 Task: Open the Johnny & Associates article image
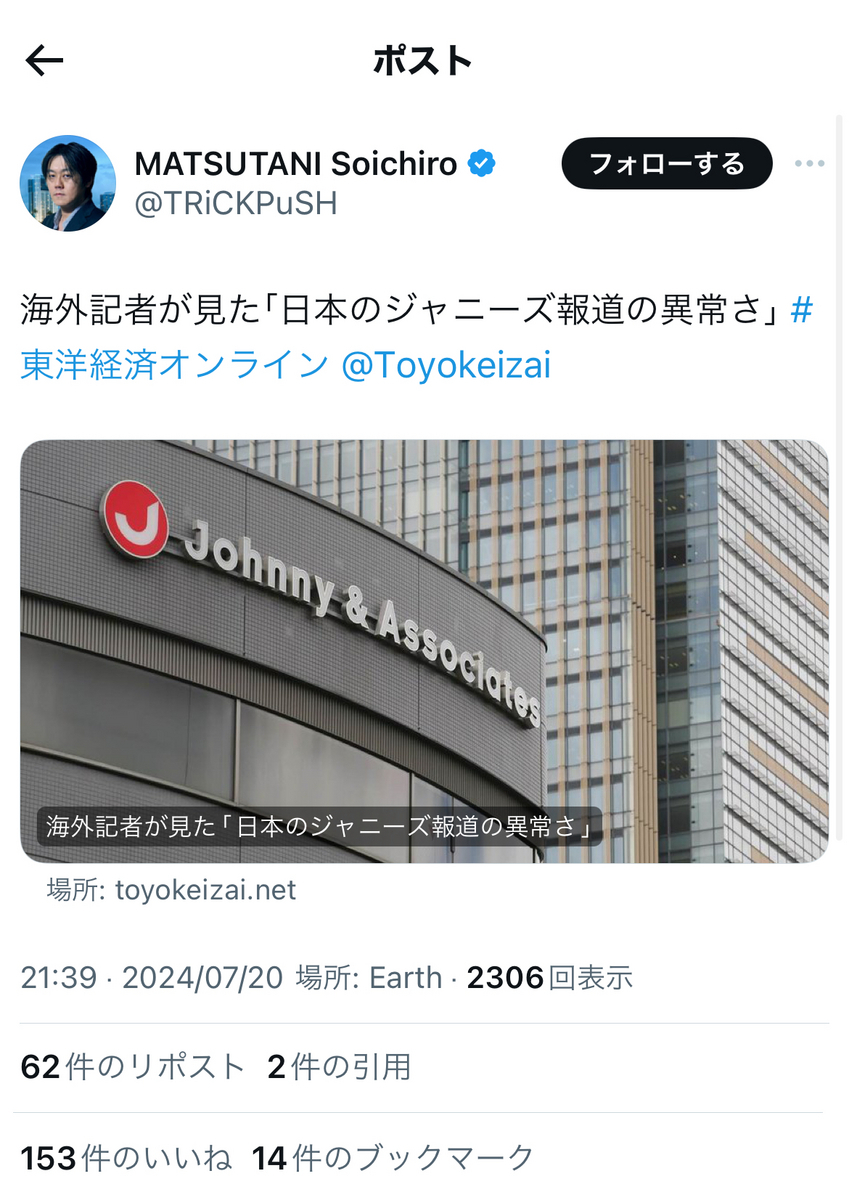click(424, 651)
